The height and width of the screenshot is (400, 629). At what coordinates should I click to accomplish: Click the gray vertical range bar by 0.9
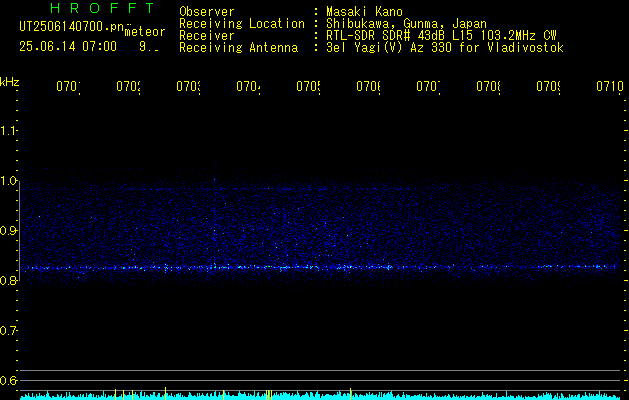coord(19,233)
